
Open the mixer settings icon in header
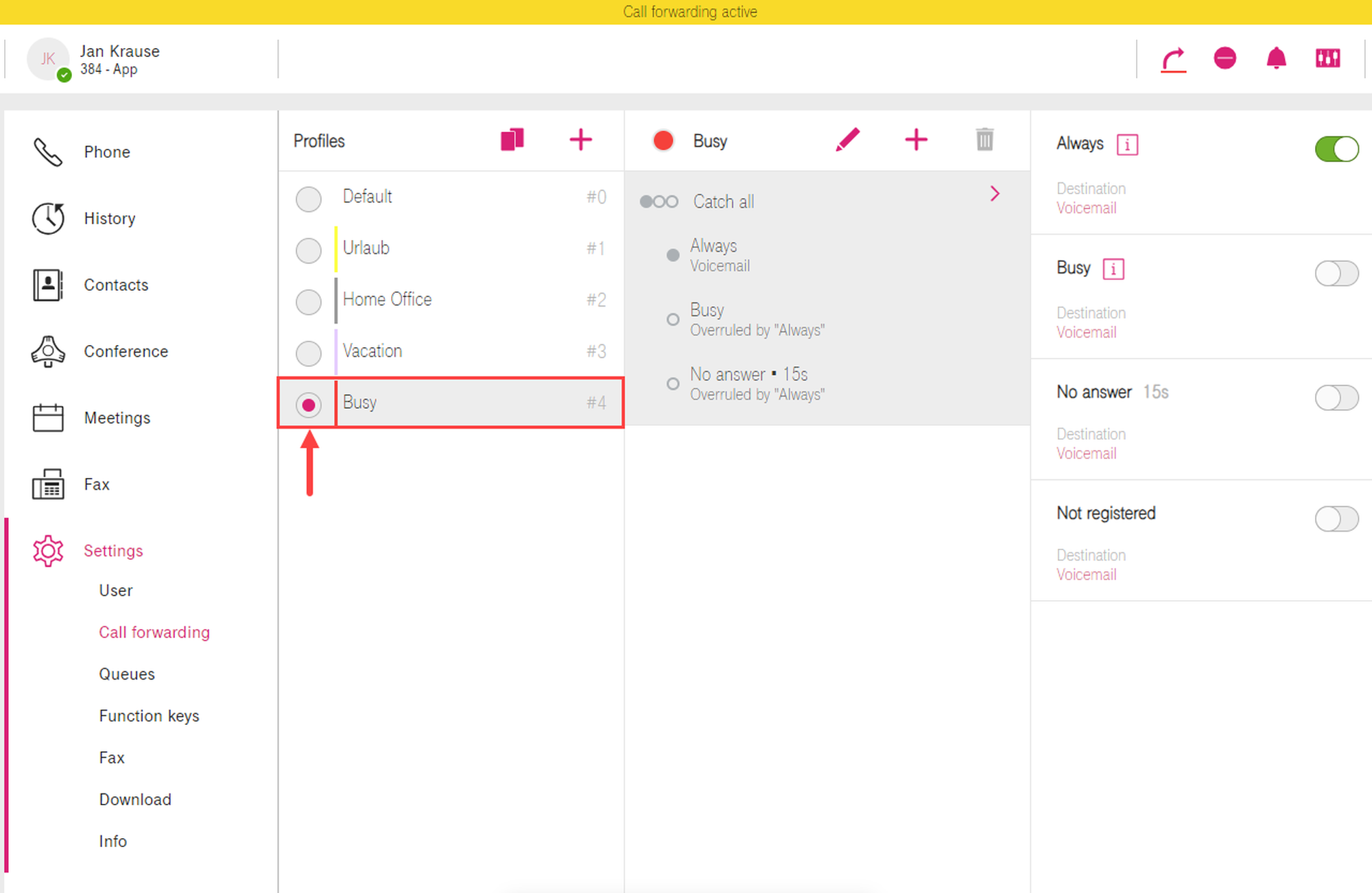(x=1327, y=58)
